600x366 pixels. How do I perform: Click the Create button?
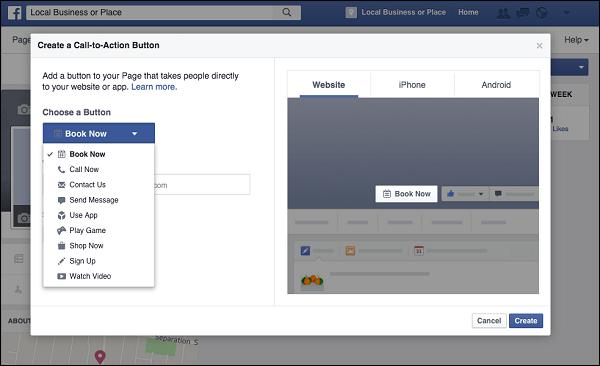tap(526, 321)
